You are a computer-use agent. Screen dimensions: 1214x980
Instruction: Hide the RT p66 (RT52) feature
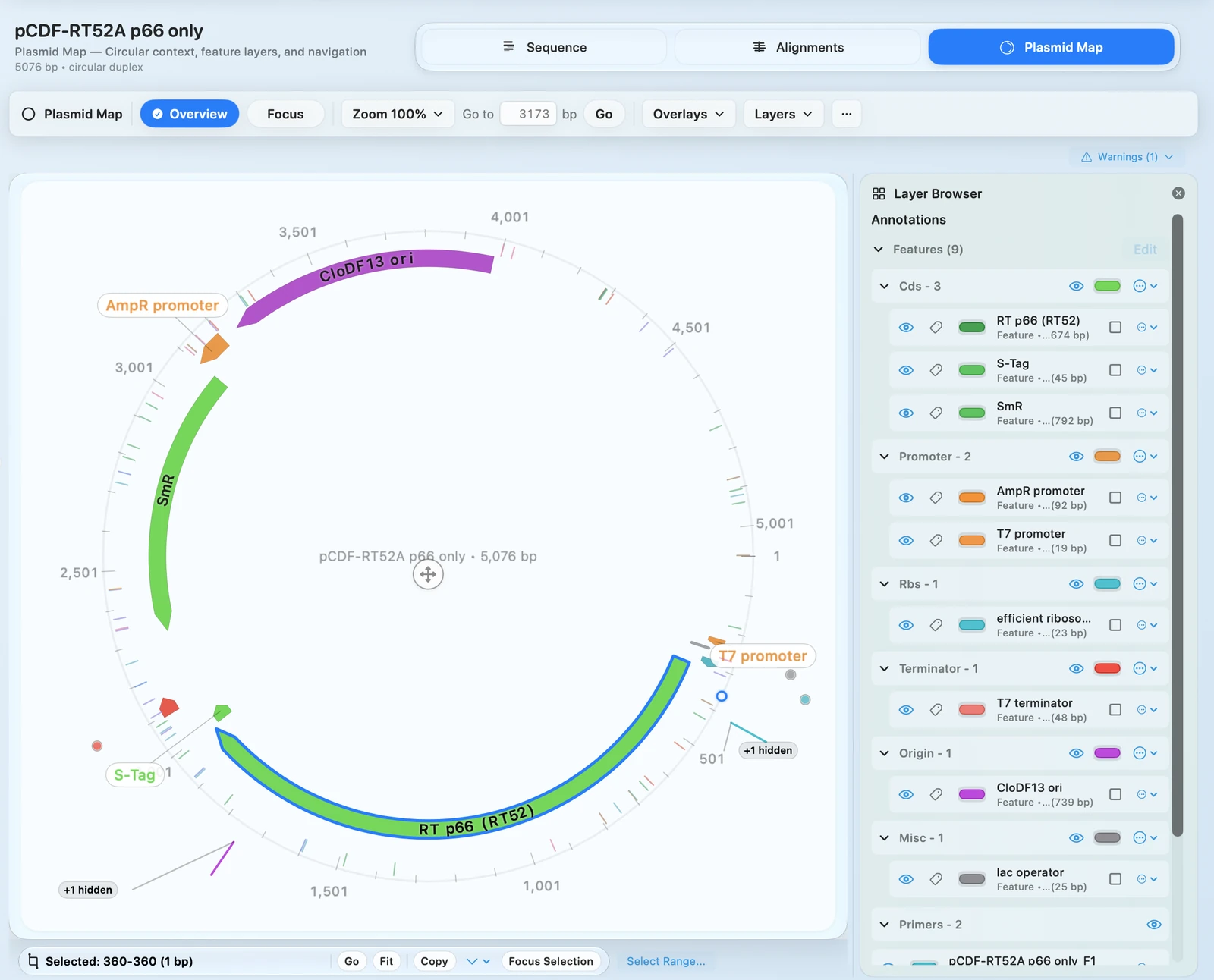coord(906,328)
